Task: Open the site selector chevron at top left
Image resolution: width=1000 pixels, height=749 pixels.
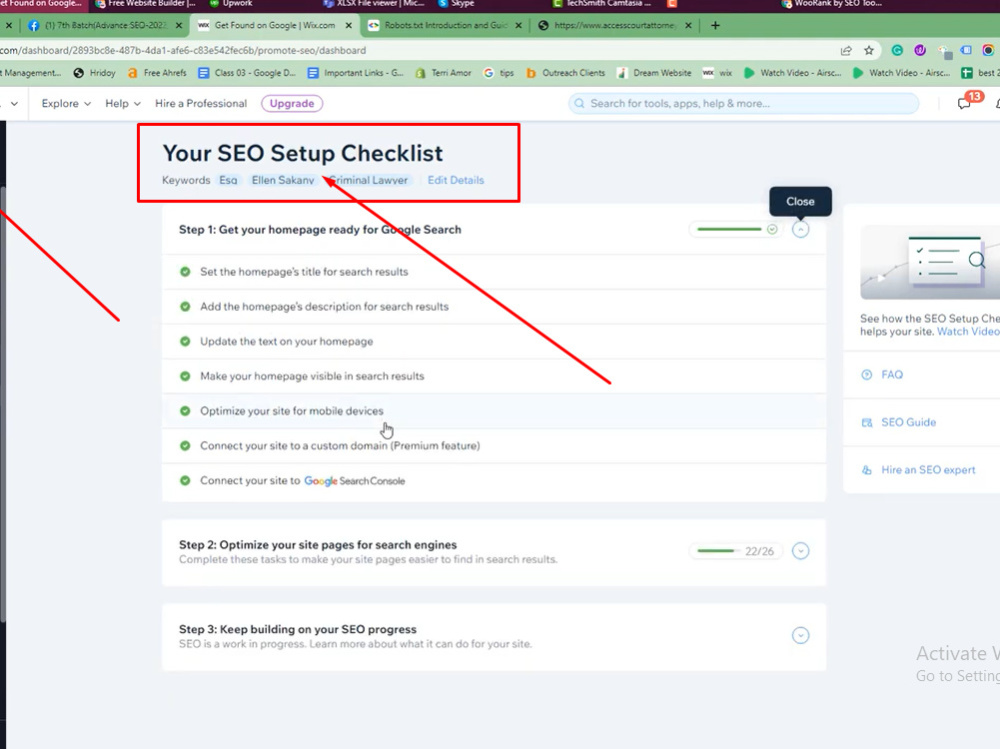Action: [x=14, y=103]
